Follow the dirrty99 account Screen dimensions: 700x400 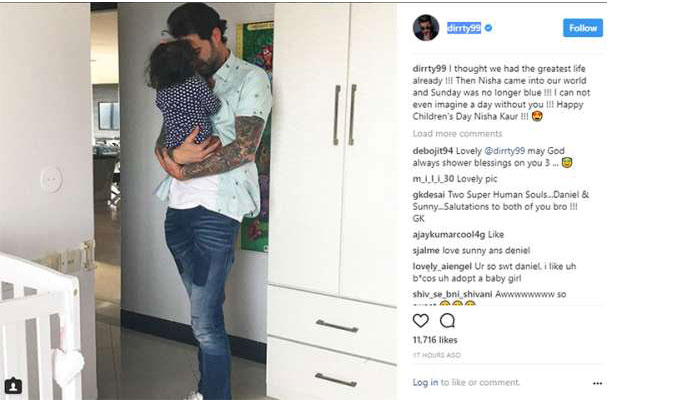pyautogui.click(x=583, y=28)
